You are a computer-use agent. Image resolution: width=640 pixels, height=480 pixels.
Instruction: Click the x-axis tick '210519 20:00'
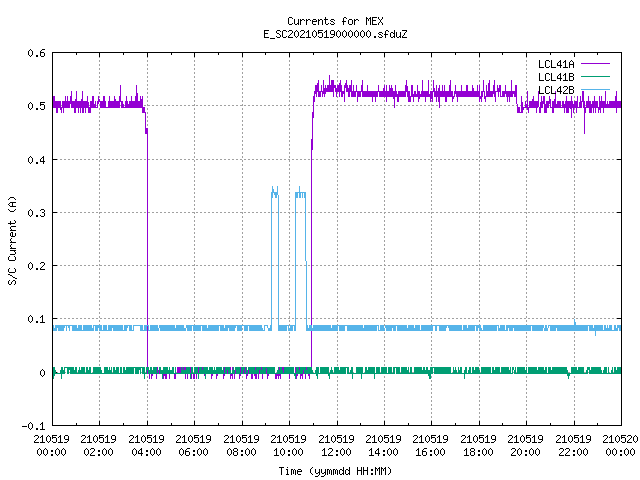(x=525, y=446)
